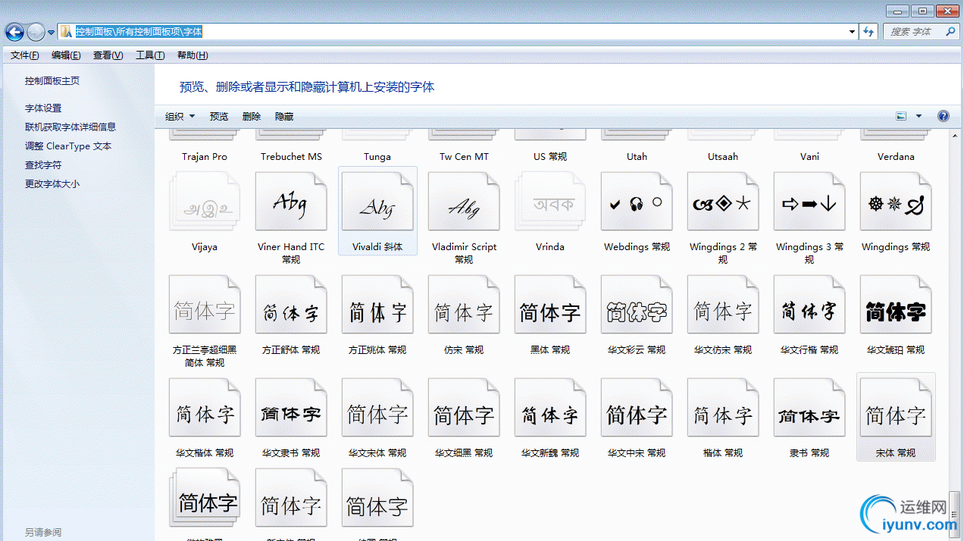Image resolution: width=963 pixels, height=541 pixels.
Task: Select the 华文中宋 常规 font icon
Action: 637,408
